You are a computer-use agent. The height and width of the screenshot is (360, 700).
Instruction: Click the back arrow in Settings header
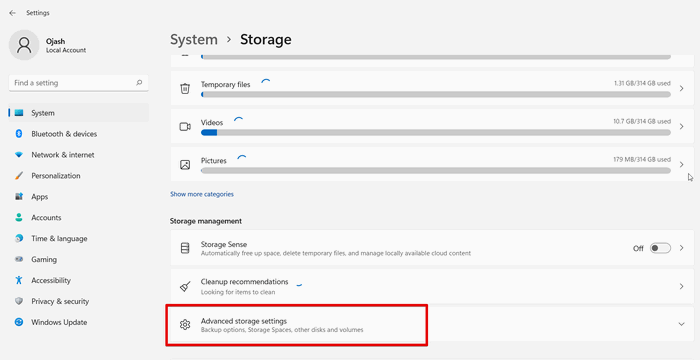pos(12,13)
